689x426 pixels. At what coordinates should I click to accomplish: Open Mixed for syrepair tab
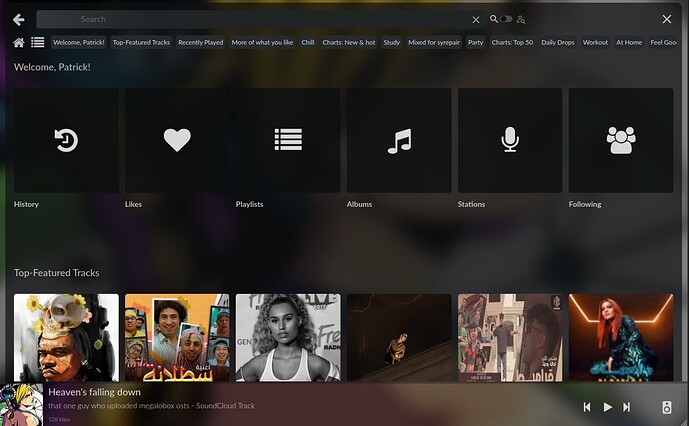pos(434,42)
